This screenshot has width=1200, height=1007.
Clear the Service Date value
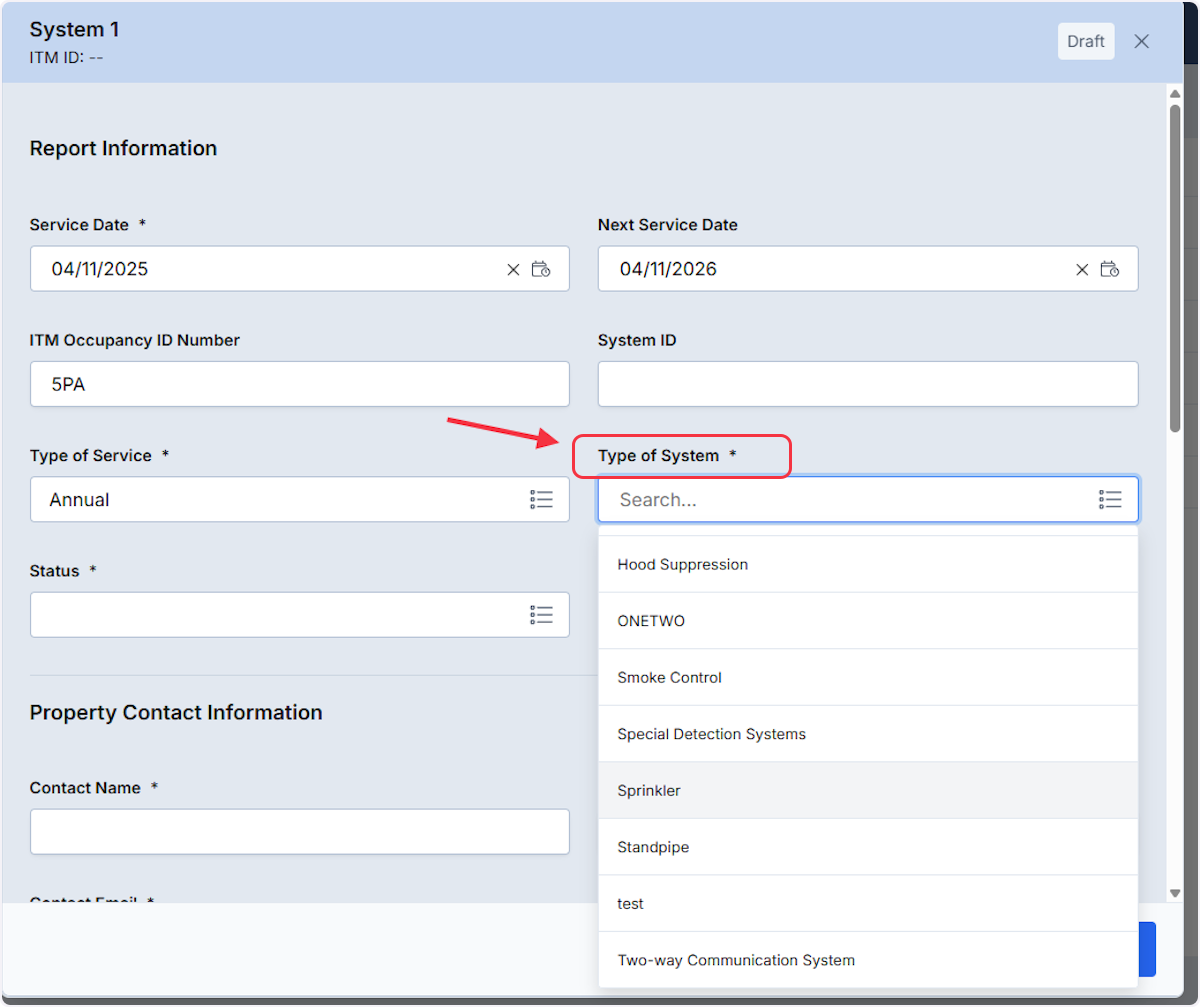pyautogui.click(x=513, y=269)
